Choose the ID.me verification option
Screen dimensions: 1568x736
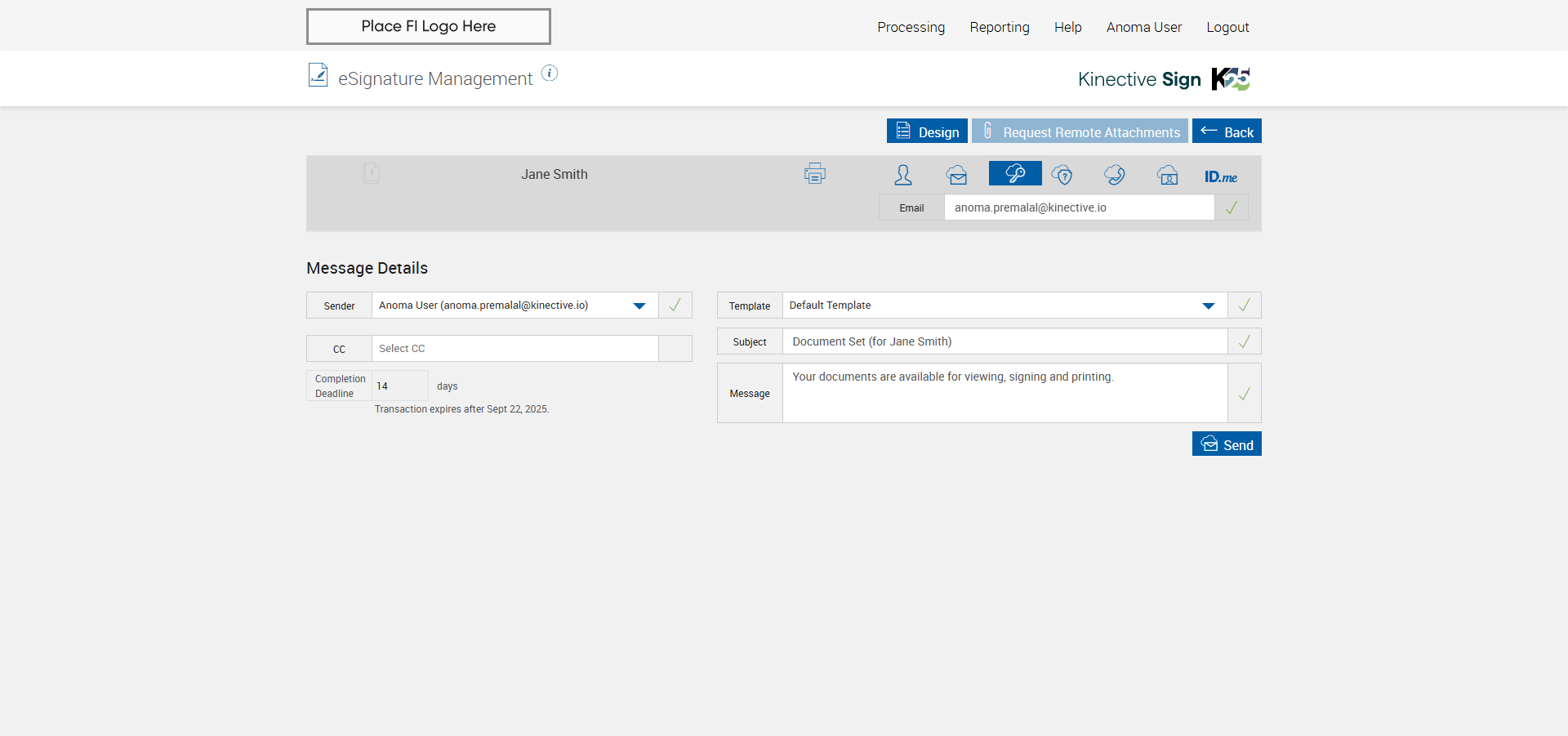click(1220, 176)
